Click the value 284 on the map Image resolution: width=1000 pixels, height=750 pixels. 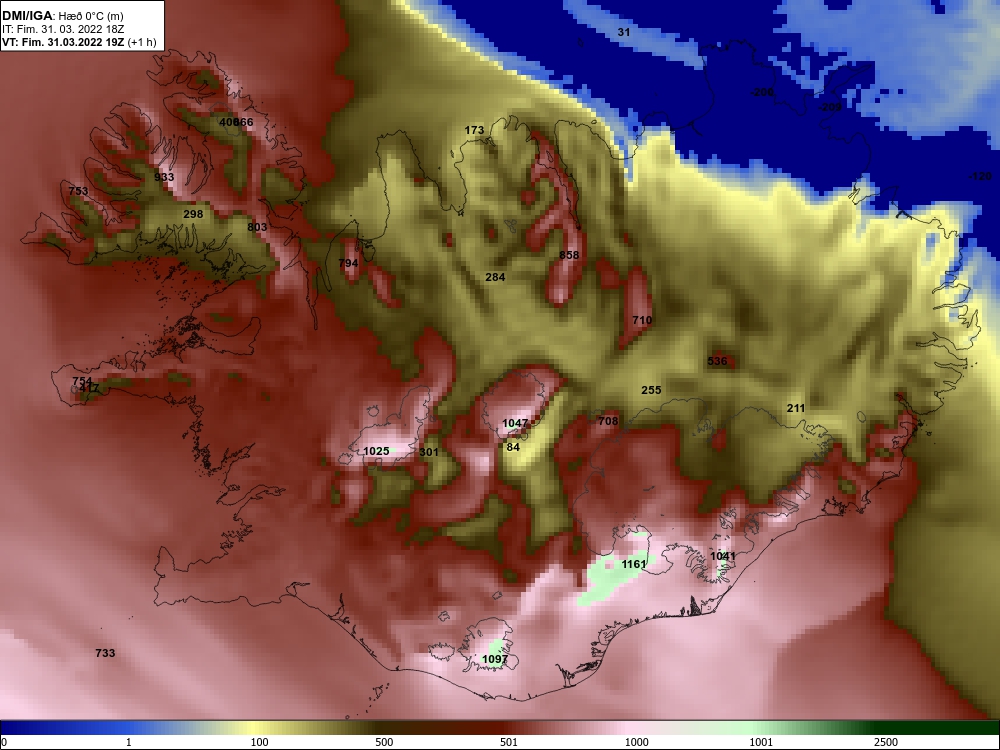[495, 277]
